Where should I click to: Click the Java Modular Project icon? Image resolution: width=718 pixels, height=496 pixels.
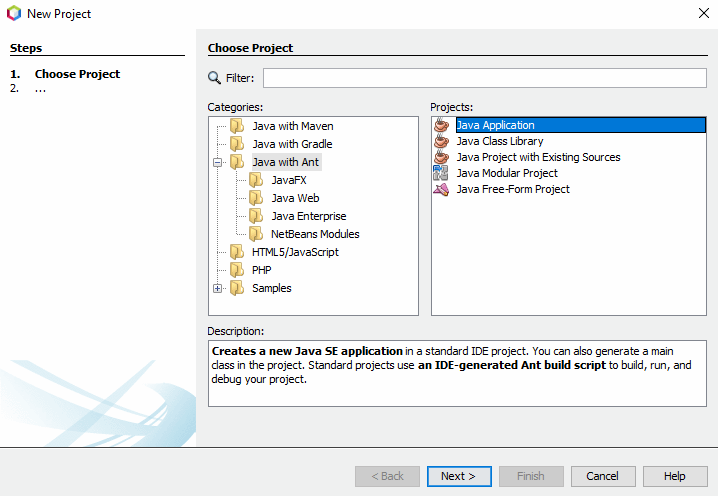point(441,173)
